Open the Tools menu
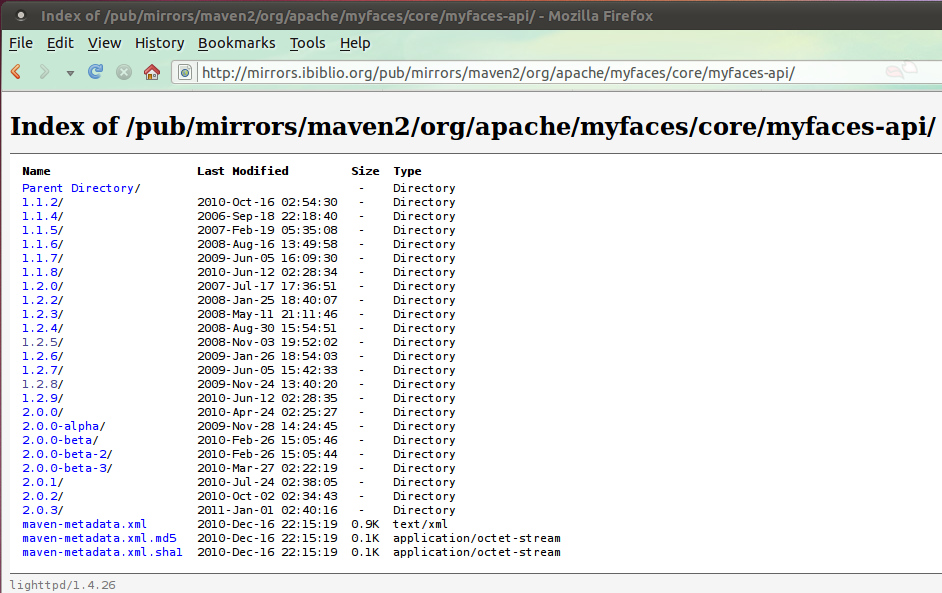 308,43
